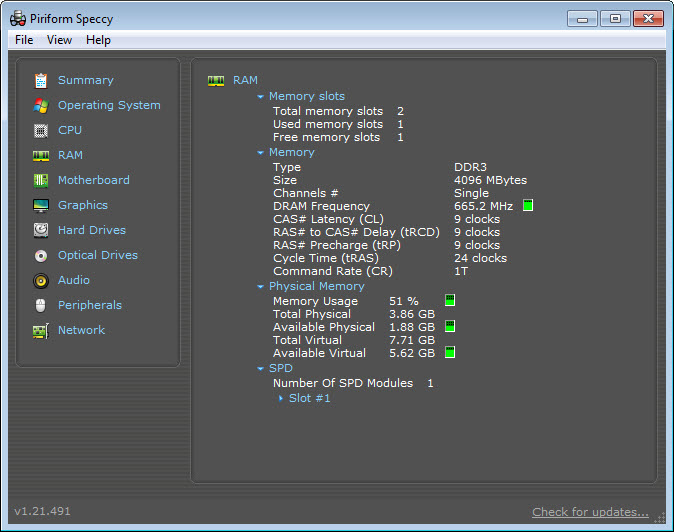Select the Network section label
Viewport: 674px width, 532px height.
coord(81,330)
